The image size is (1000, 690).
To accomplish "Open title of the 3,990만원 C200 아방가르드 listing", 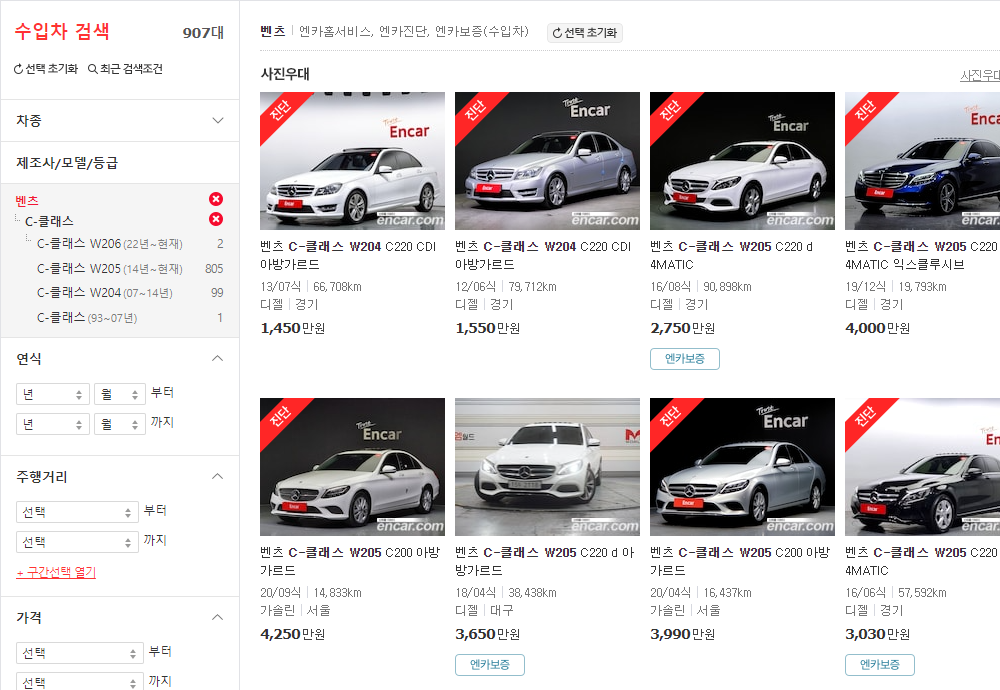I will 740,561.
